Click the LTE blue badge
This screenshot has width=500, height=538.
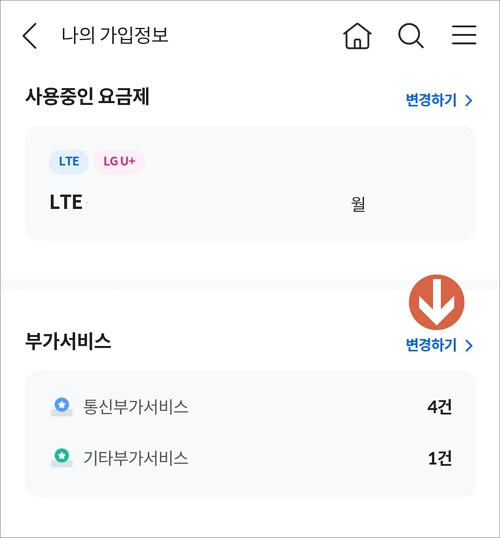[69, 161]
